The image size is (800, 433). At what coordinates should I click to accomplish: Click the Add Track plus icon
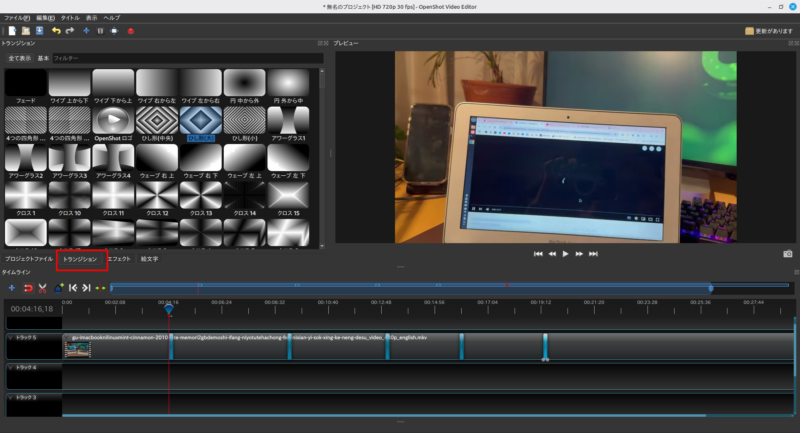pyautogui.click(x=12, y=288)
